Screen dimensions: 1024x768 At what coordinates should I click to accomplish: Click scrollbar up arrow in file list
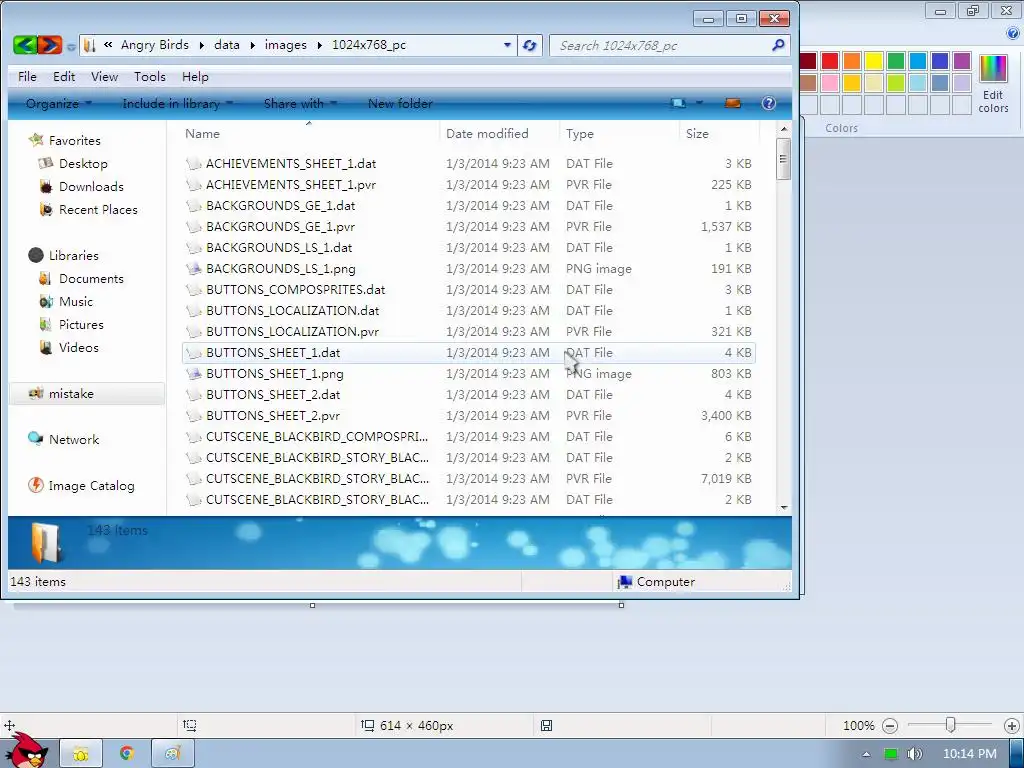784,129
